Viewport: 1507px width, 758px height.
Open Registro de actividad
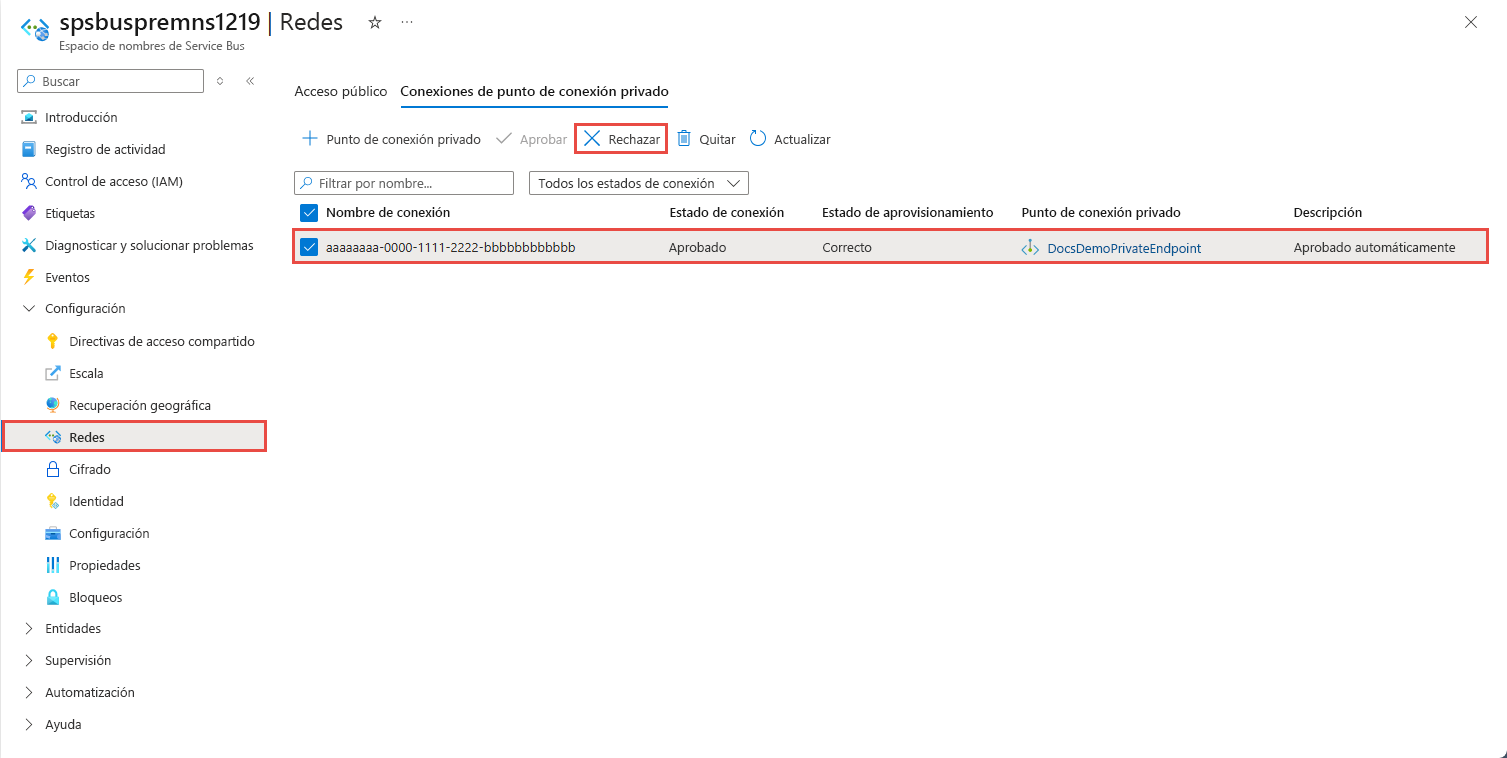click(105, 149)
